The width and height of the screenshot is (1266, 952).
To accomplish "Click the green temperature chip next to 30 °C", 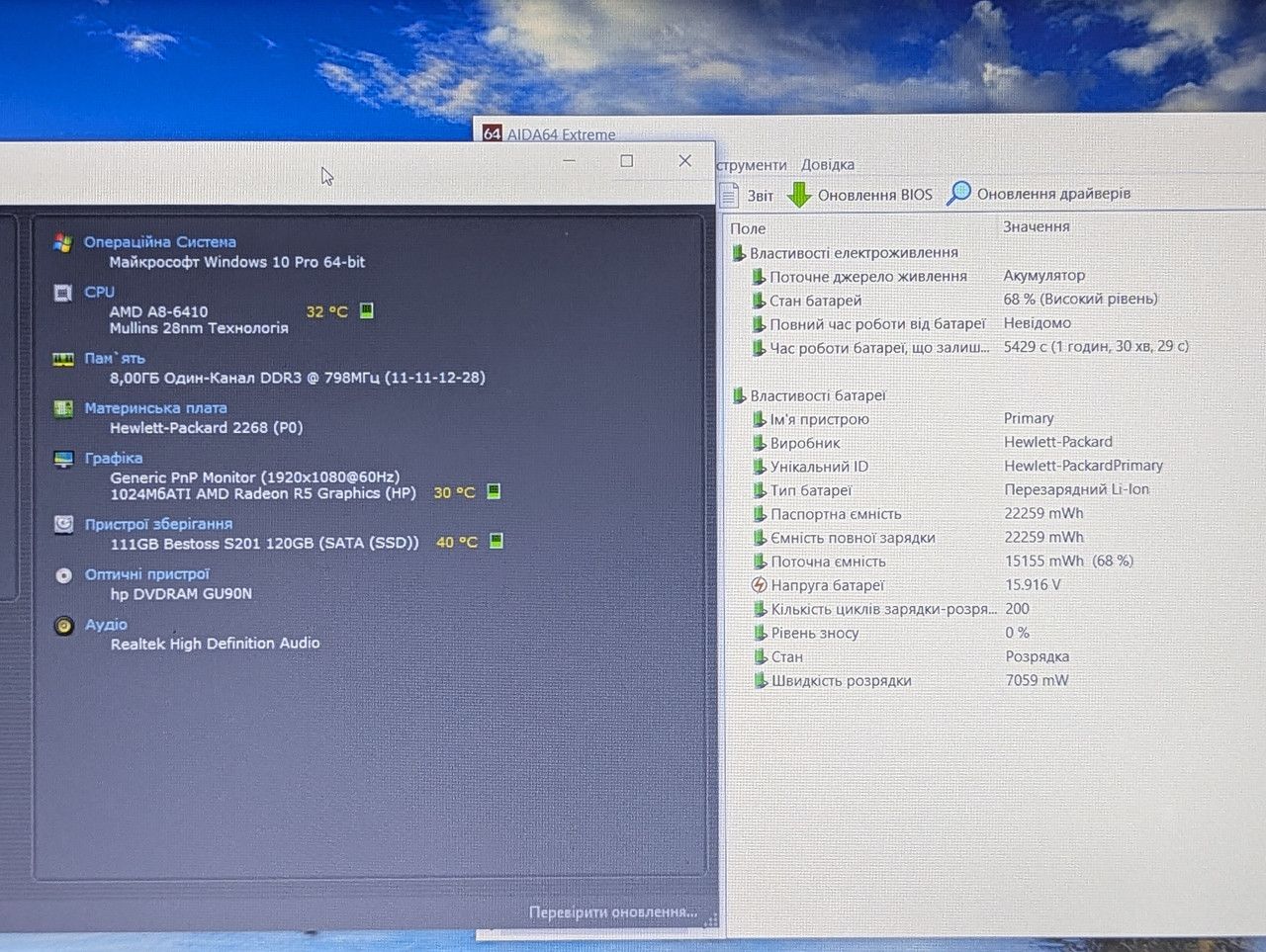I will click(494, 491).
